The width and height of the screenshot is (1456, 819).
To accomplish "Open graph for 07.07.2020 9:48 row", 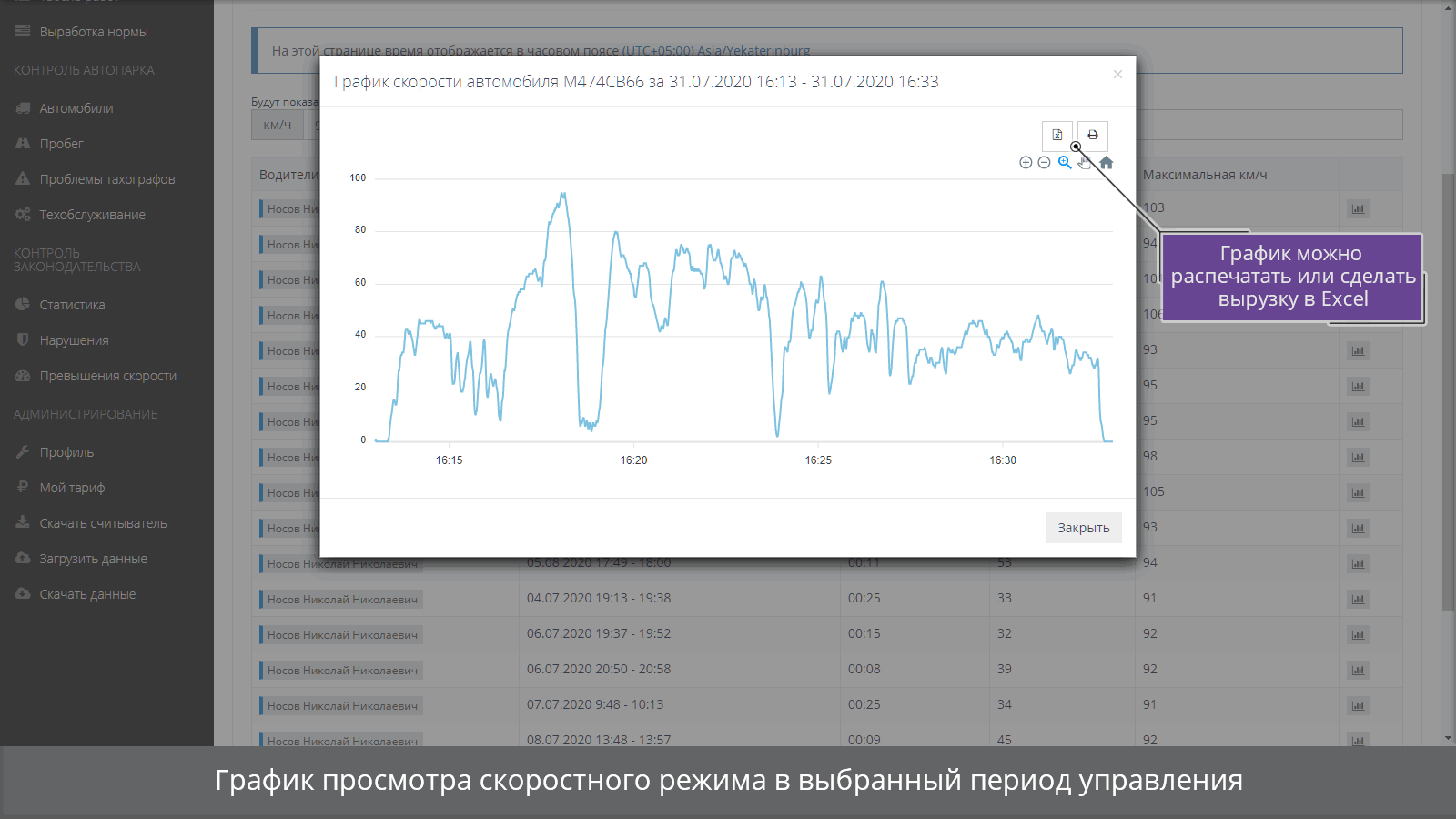I will (x=1358, y=706).
